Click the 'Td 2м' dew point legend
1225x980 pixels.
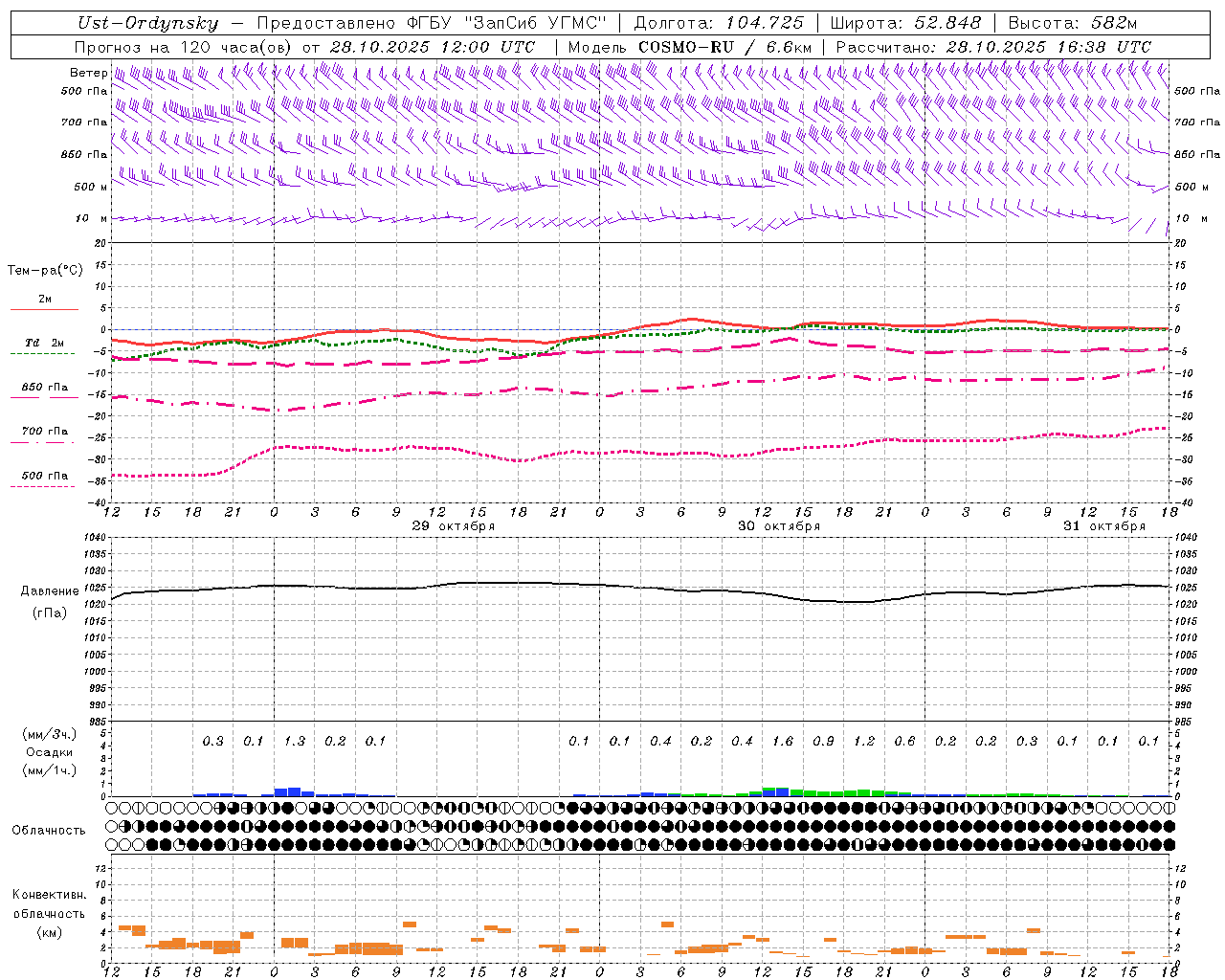point(45,343)
